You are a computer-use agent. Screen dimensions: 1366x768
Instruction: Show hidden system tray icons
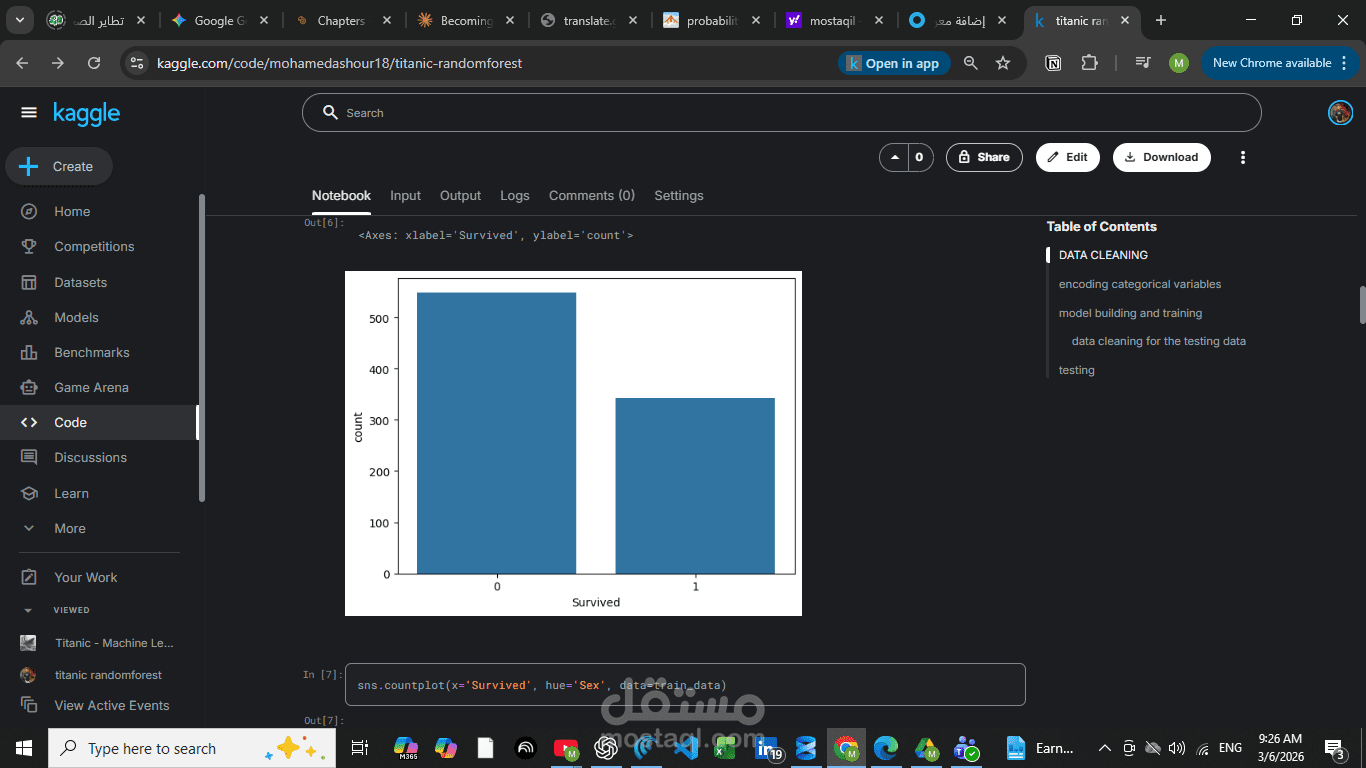pyautogui.click(x=1105, y=748)
